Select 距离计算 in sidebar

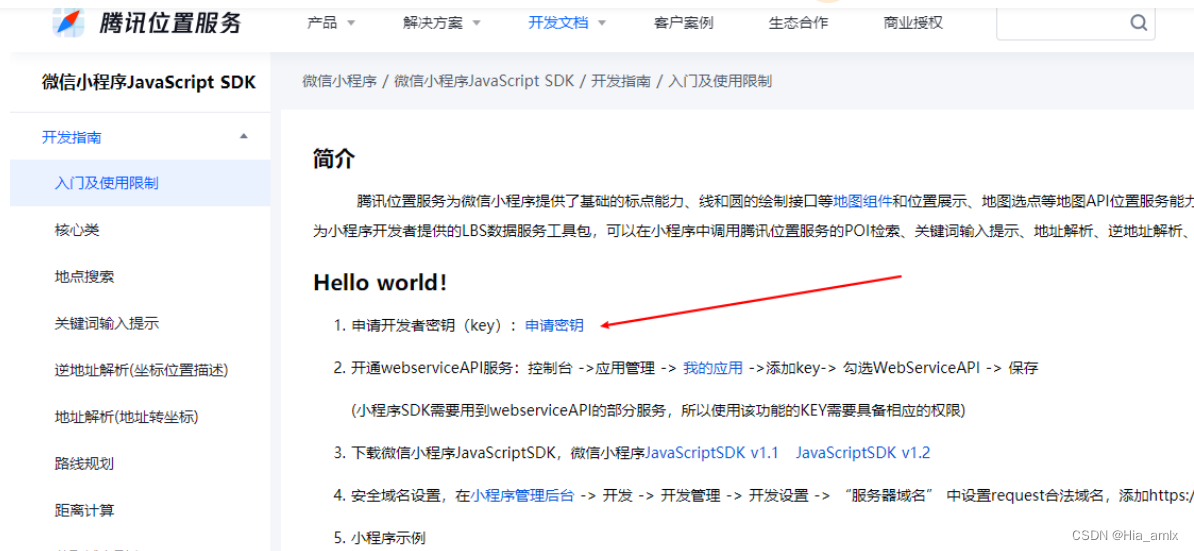click(x=140, y=509)
